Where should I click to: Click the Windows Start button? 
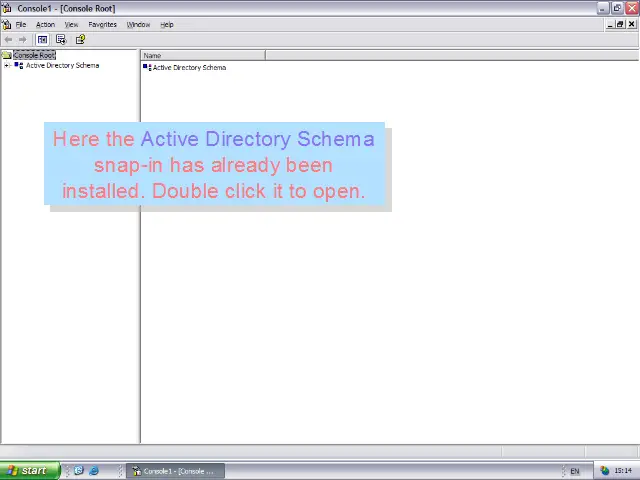[28, 471]
